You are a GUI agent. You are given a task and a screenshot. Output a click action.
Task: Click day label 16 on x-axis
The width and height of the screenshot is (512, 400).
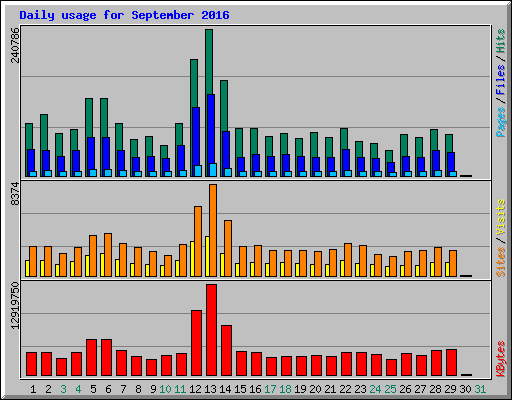coord(255,389)
